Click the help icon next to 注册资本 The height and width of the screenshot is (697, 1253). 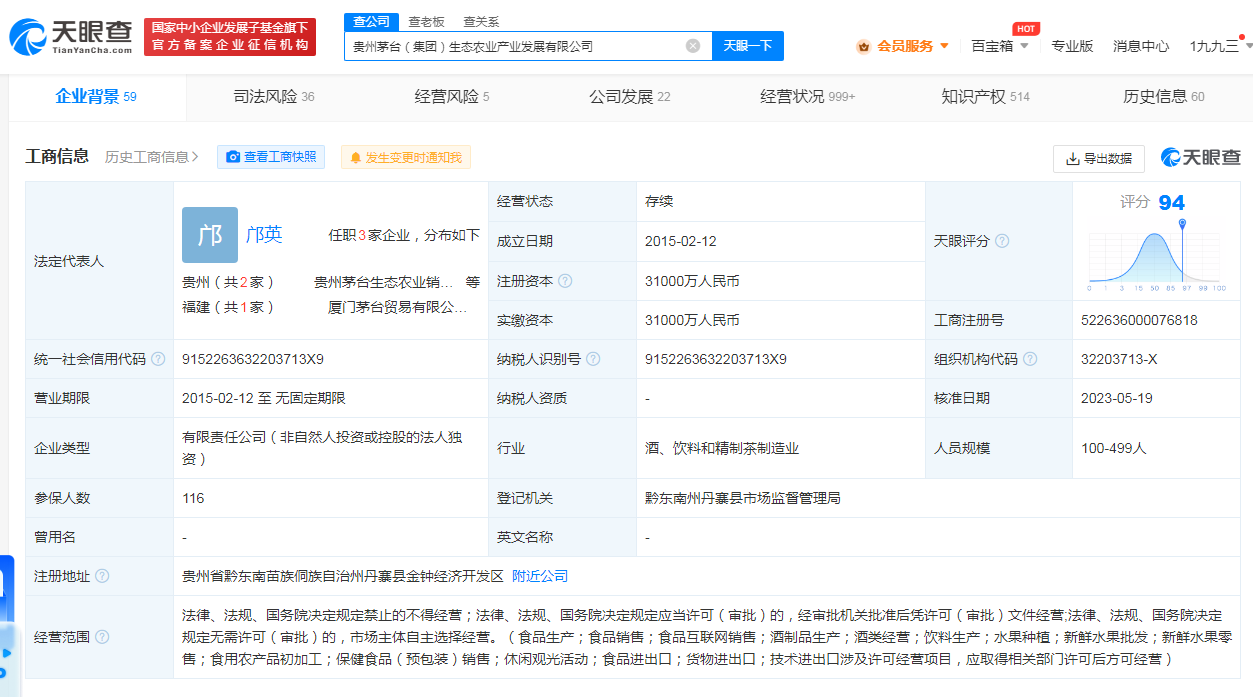coord(565,281)
